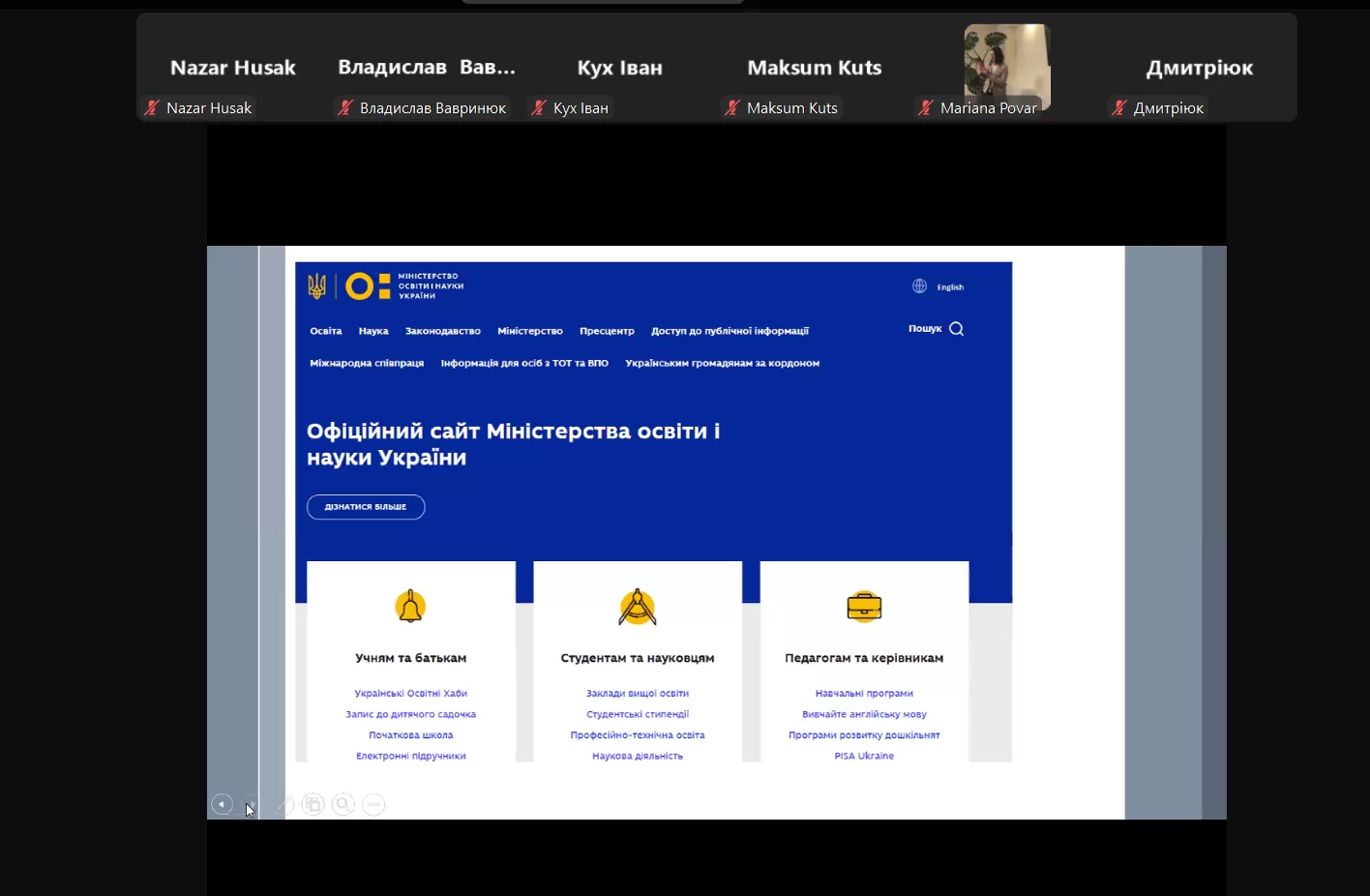Open see all slides view icon
This screenshot has width=1370, height=896.
[313, 804]
